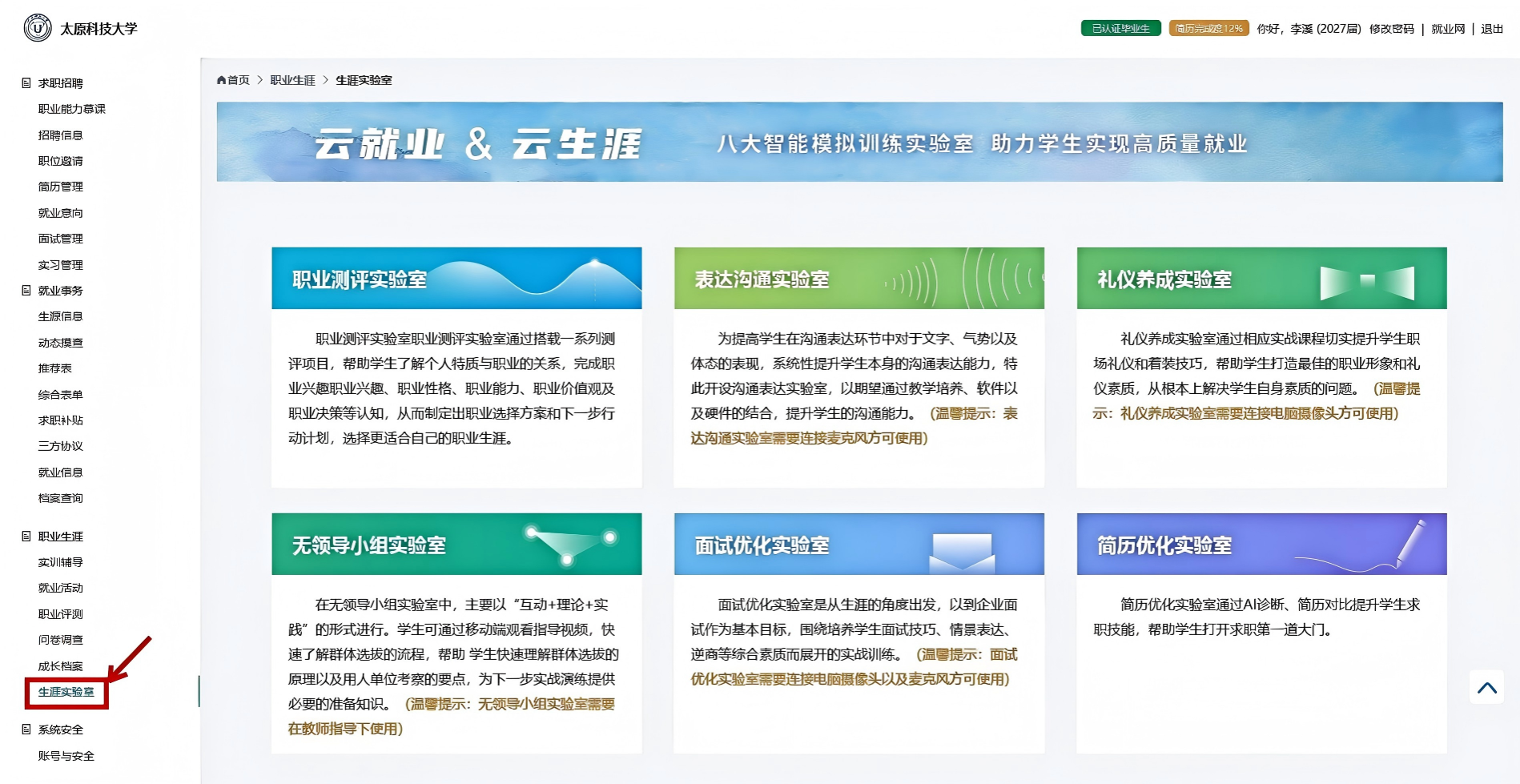
Task: Open the 职业测评实验室 card header
Action: coord(456,279)
